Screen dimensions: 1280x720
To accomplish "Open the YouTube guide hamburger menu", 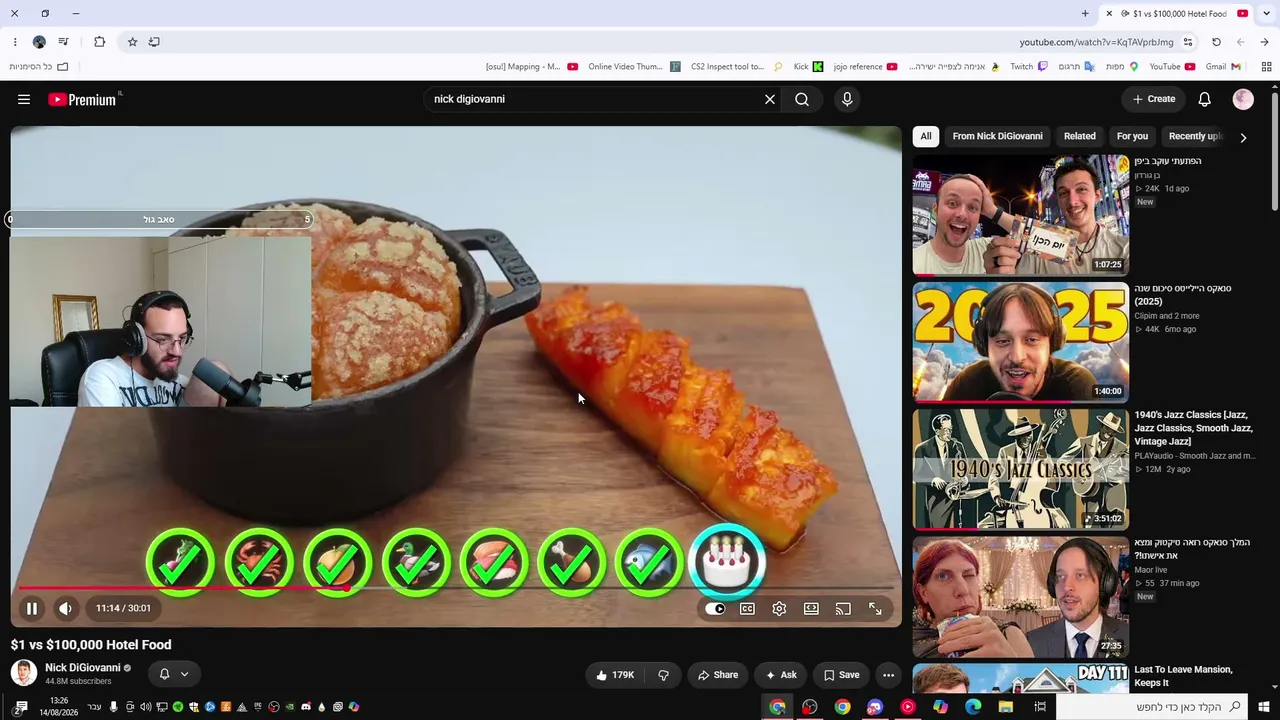I will (24, 99).
